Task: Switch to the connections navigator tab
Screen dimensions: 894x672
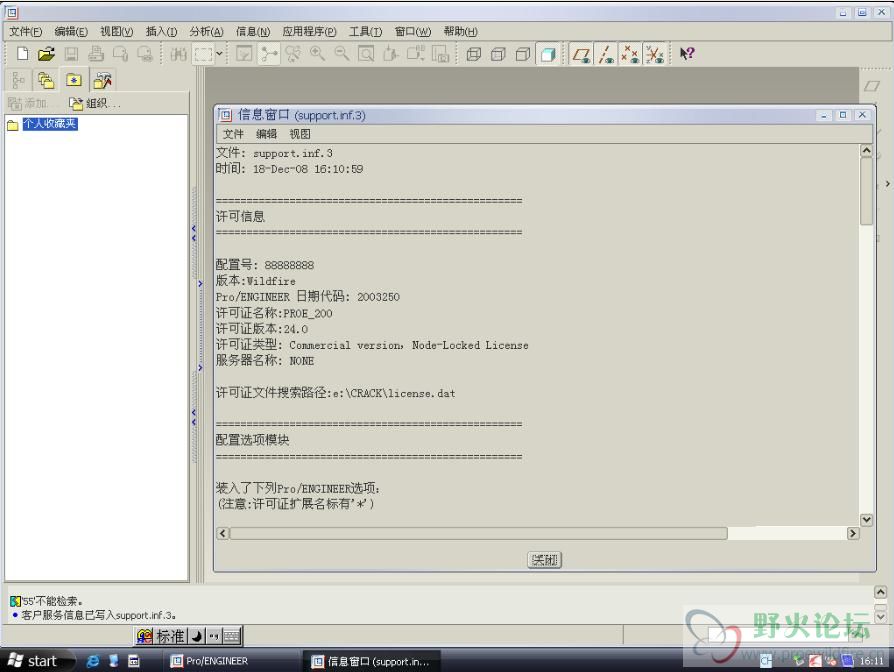Action: tap(102, 80)
